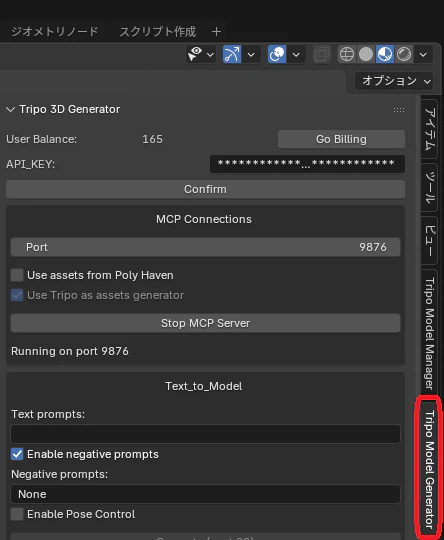Open the アイテム sidebar tab
The image size is (444, 540).
pos(429,129)
